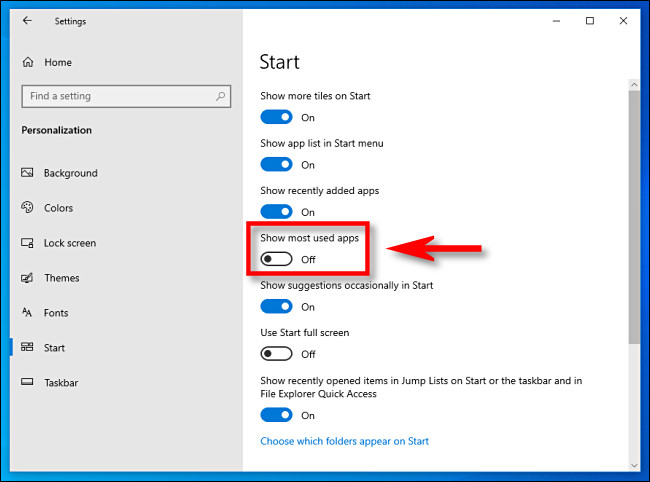This screenshot has height=482, width=650.
Task: Open Lock screen via its icon
Action: tap(27, 243)
